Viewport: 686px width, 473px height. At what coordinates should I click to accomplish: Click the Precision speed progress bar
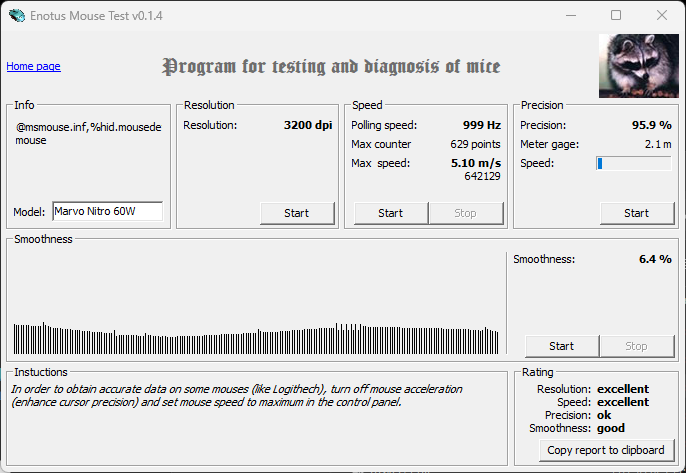pos(633,163)
